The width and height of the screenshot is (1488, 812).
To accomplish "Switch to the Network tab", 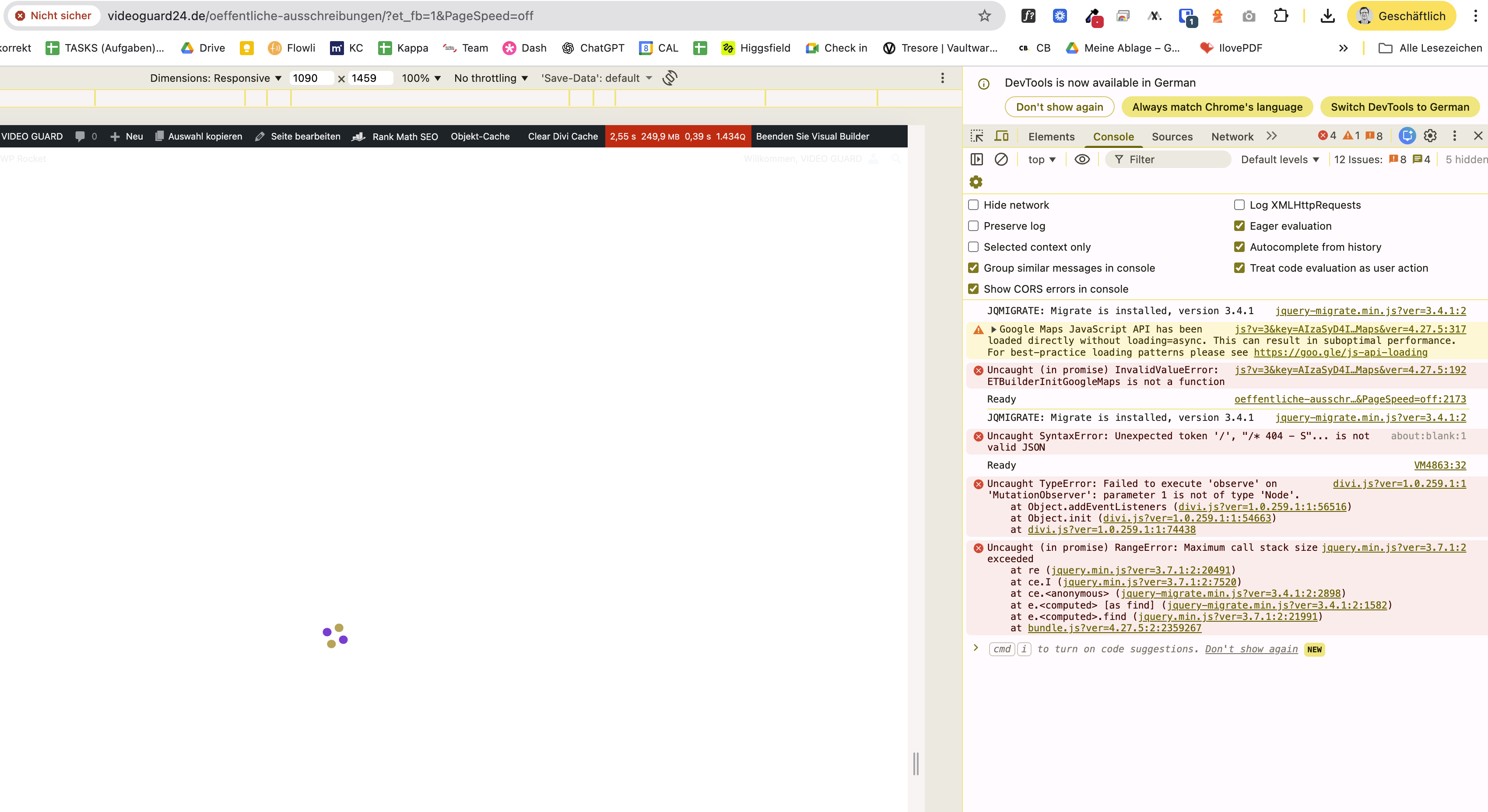I will click(x=1232, y=137).
